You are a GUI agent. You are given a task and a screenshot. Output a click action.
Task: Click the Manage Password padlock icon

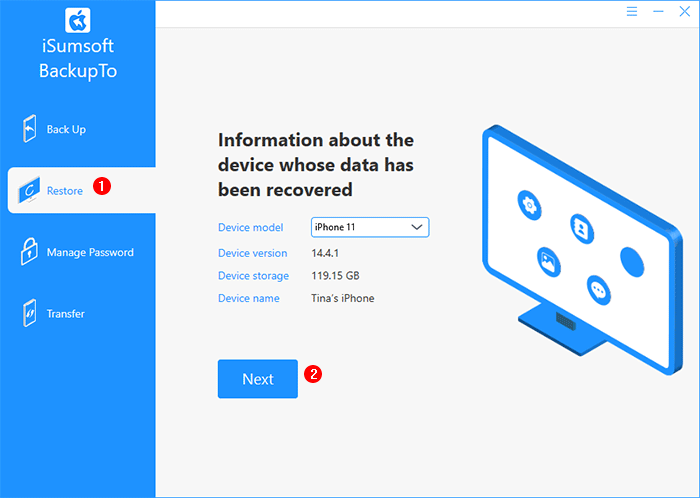click(29, 252)
